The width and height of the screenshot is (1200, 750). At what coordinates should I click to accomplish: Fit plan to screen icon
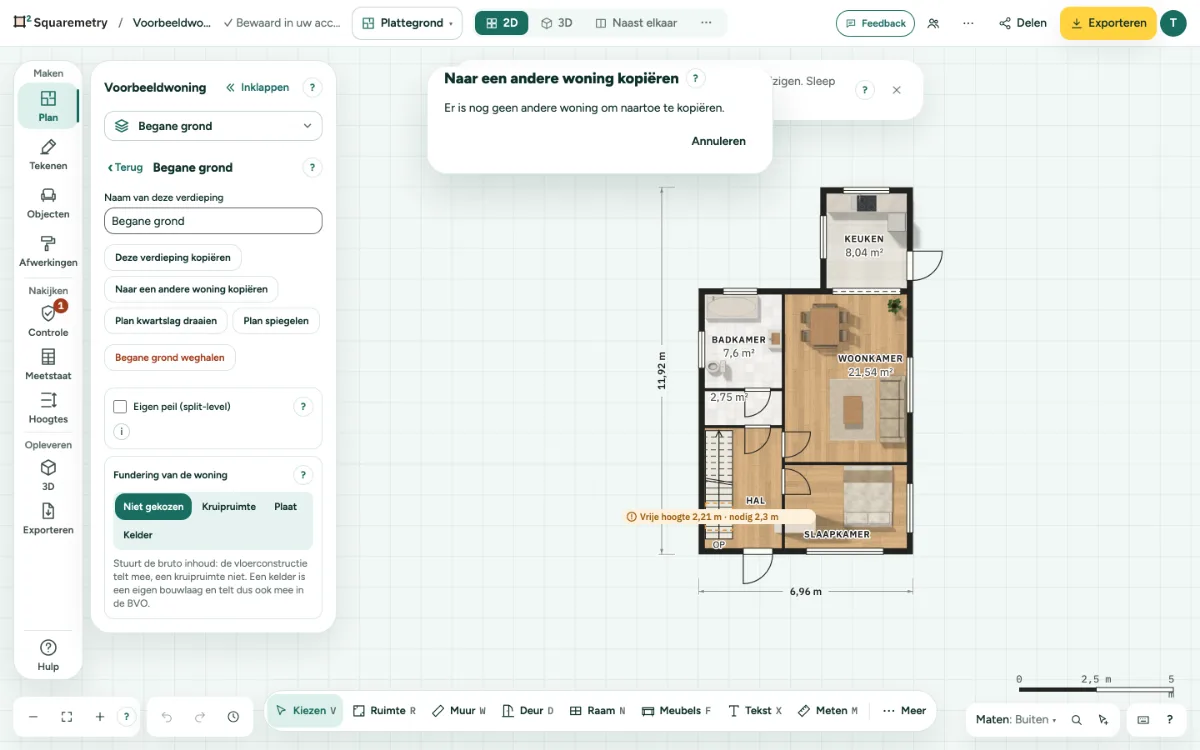67,717
